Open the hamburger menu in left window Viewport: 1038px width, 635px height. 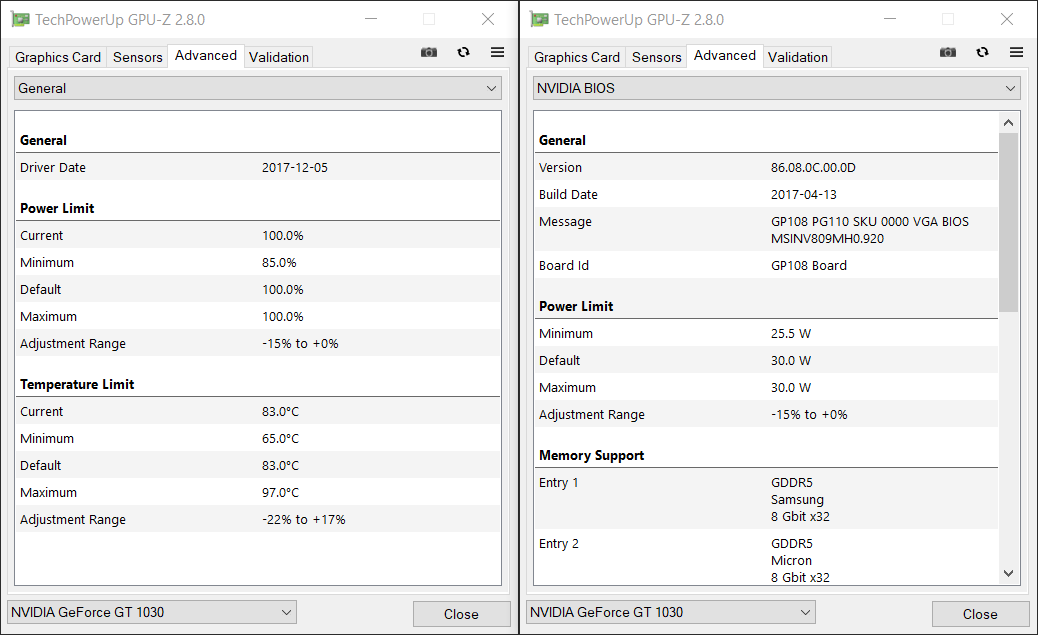497,52
